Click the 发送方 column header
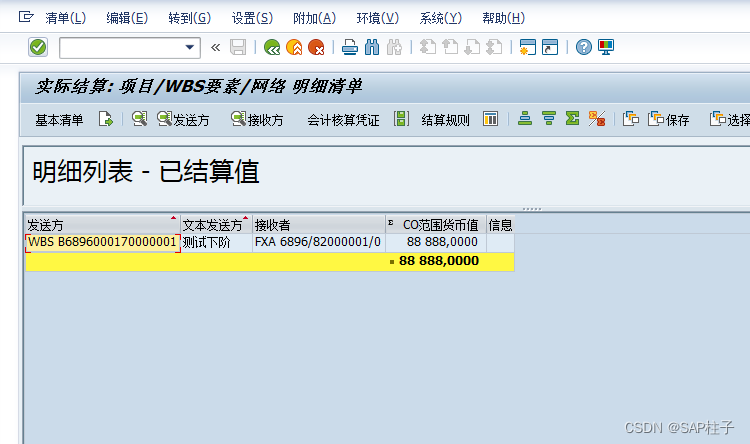750x444 pixels. (x=103, y=225)
